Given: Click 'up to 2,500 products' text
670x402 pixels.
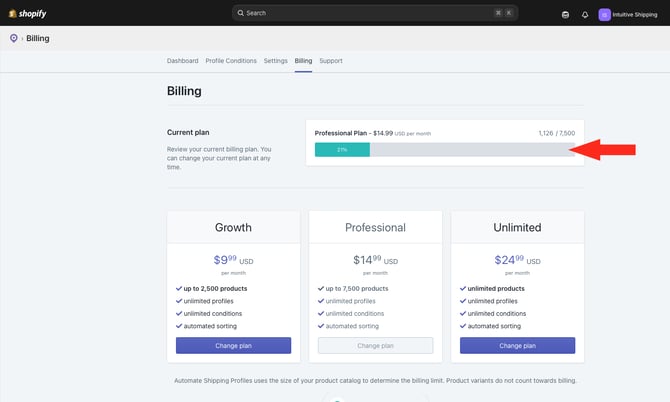Looking at the screenshot, I should (215, 289).
